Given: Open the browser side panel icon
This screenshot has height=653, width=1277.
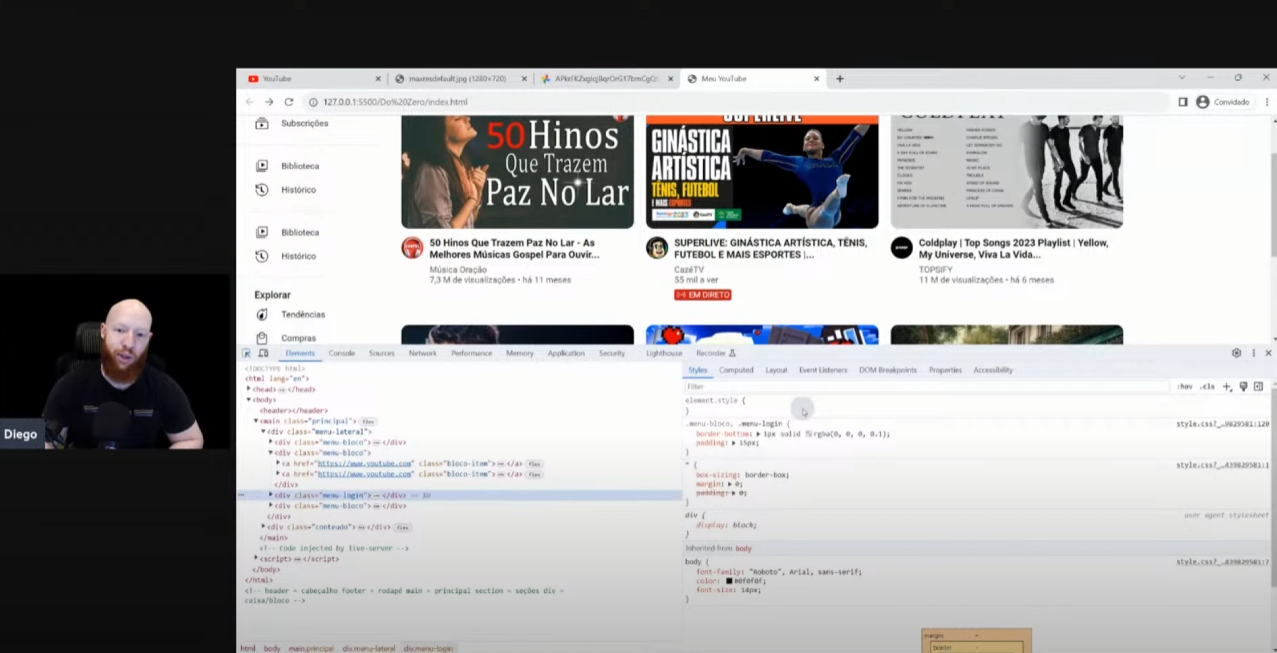Looking at the screenshot, I should click(1183, 102).
